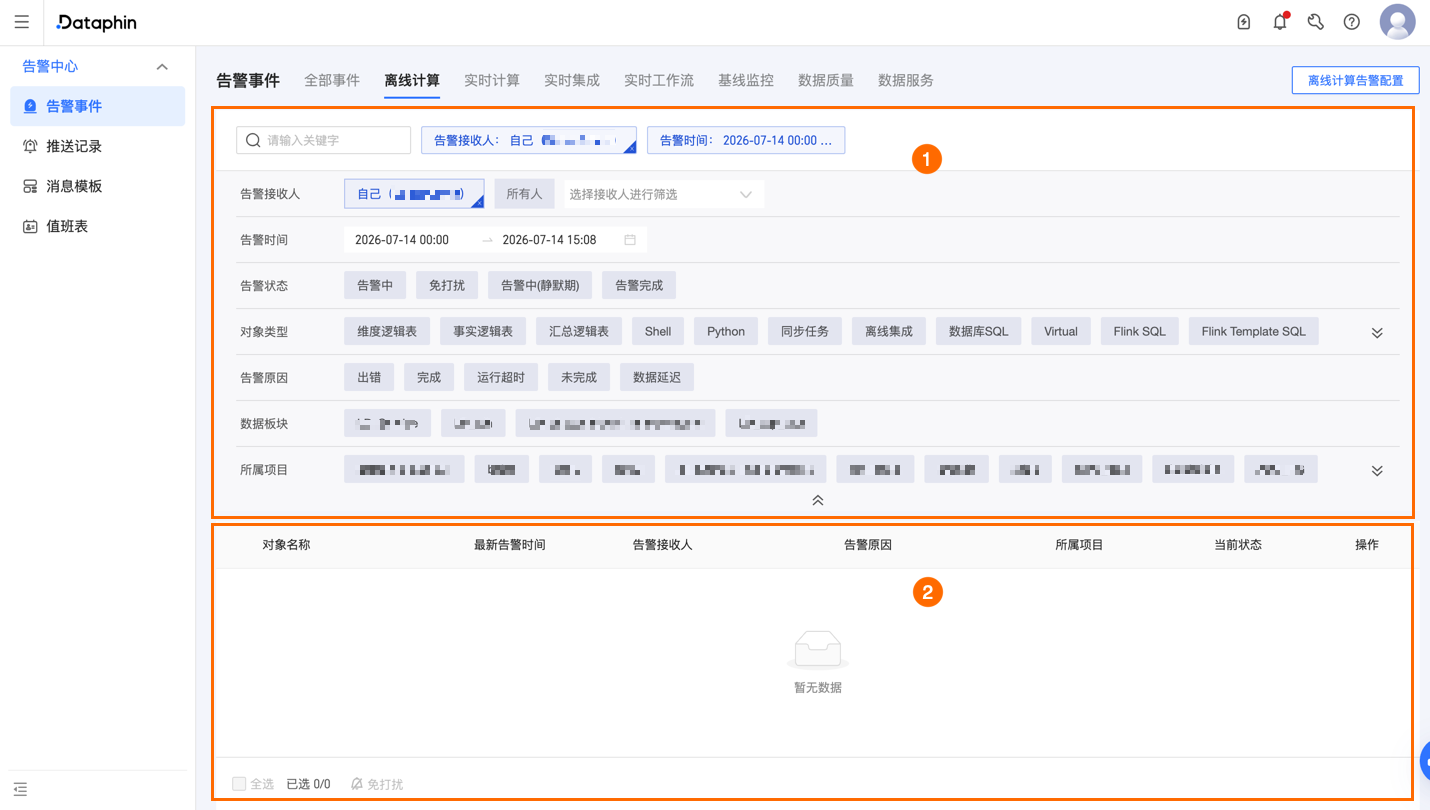
Task: Filter by 汇总逻辑表 object type
Action: click(x=579, y=332)
